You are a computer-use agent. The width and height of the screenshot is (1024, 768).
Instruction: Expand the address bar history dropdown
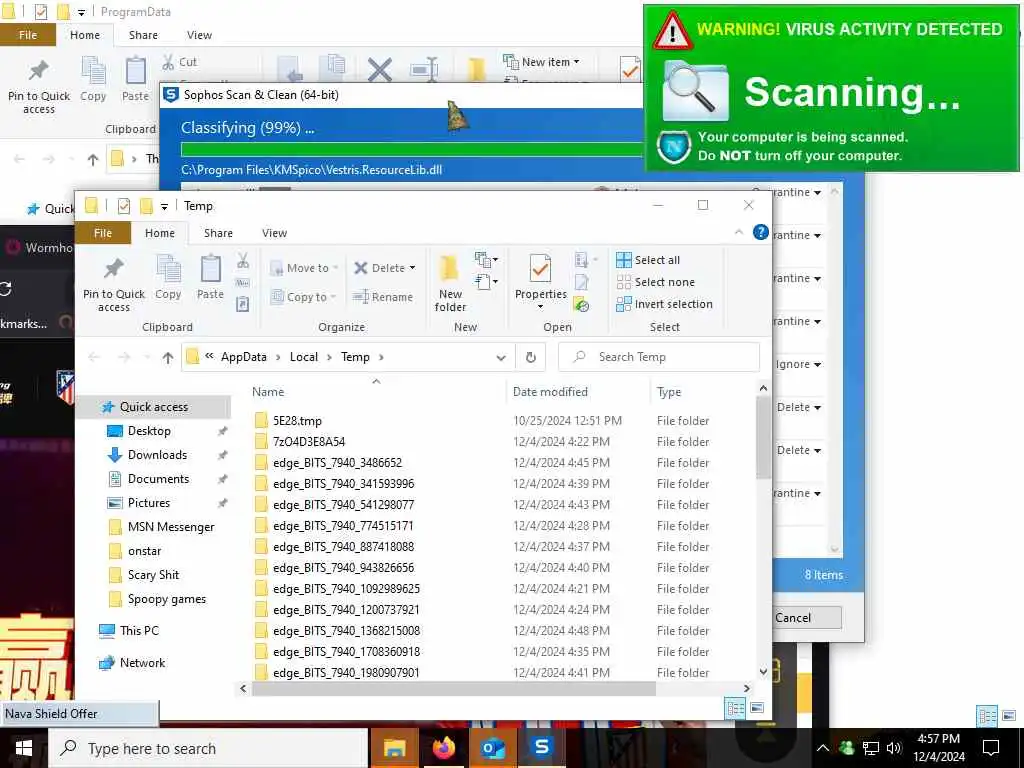click(x=501, y=357)
